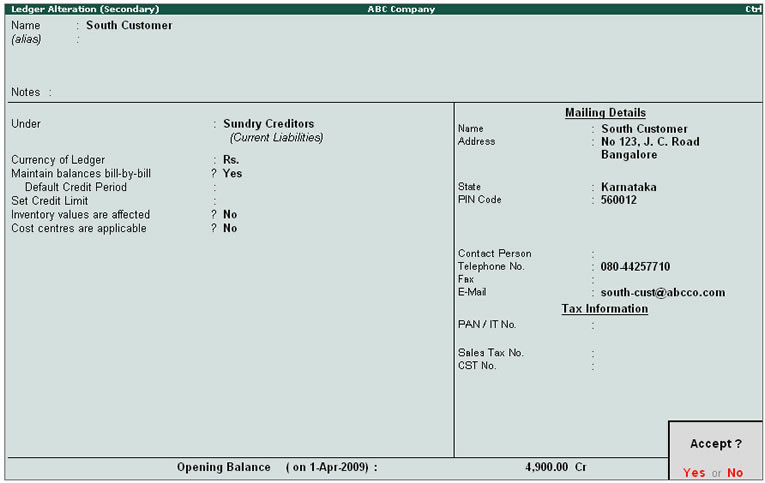Viewport: 765px width, 483px height.
Task: Click the (on 1-Apr-2009) date text
Action: (x=327, y=467)
